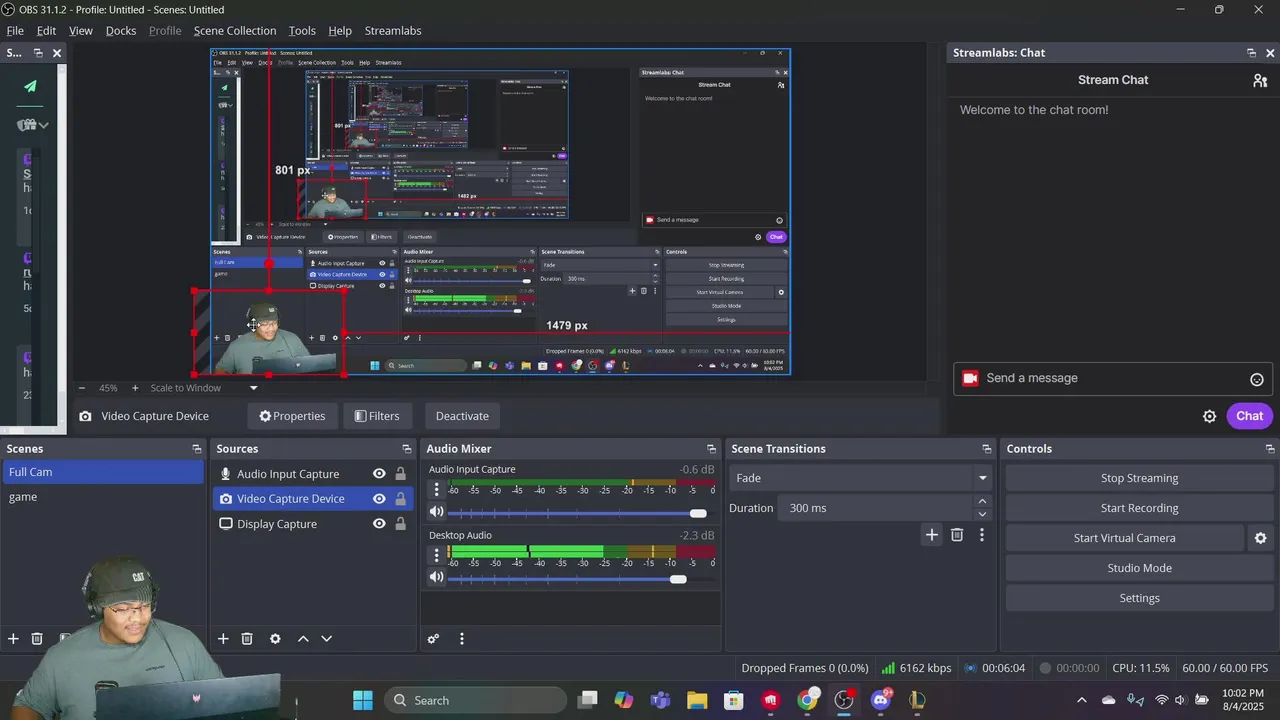Zoom out the preview with minus
The image size is (1280, 720).
click(x=82, y=388)
